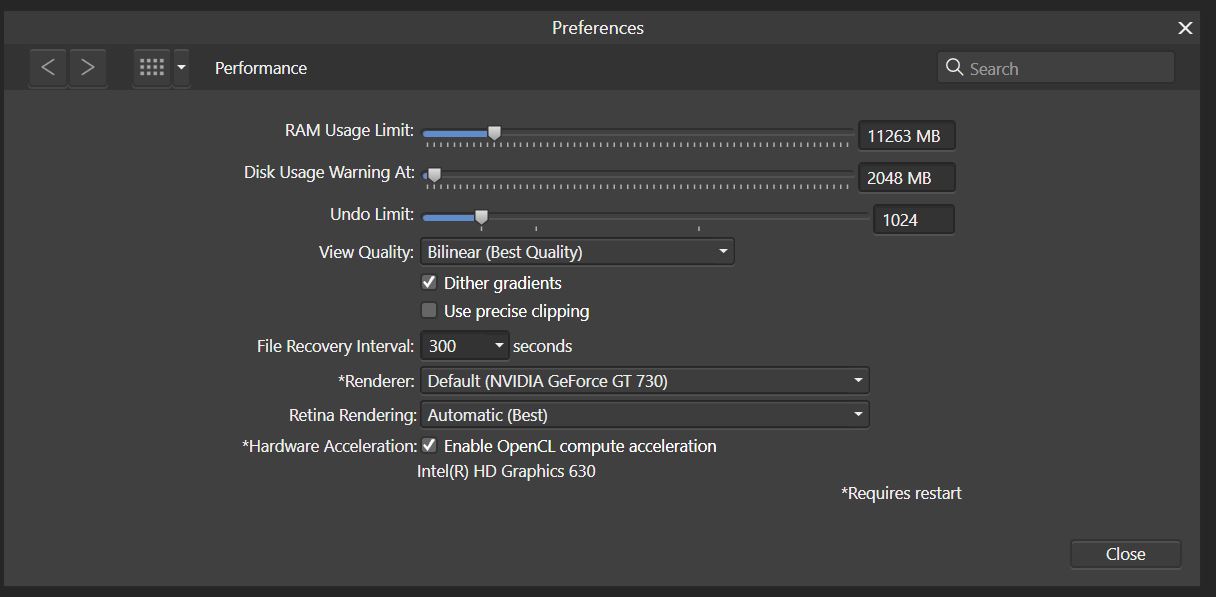Show all preference categories grid icon
Screen dimensions: 1216x597
click(152, 68)
